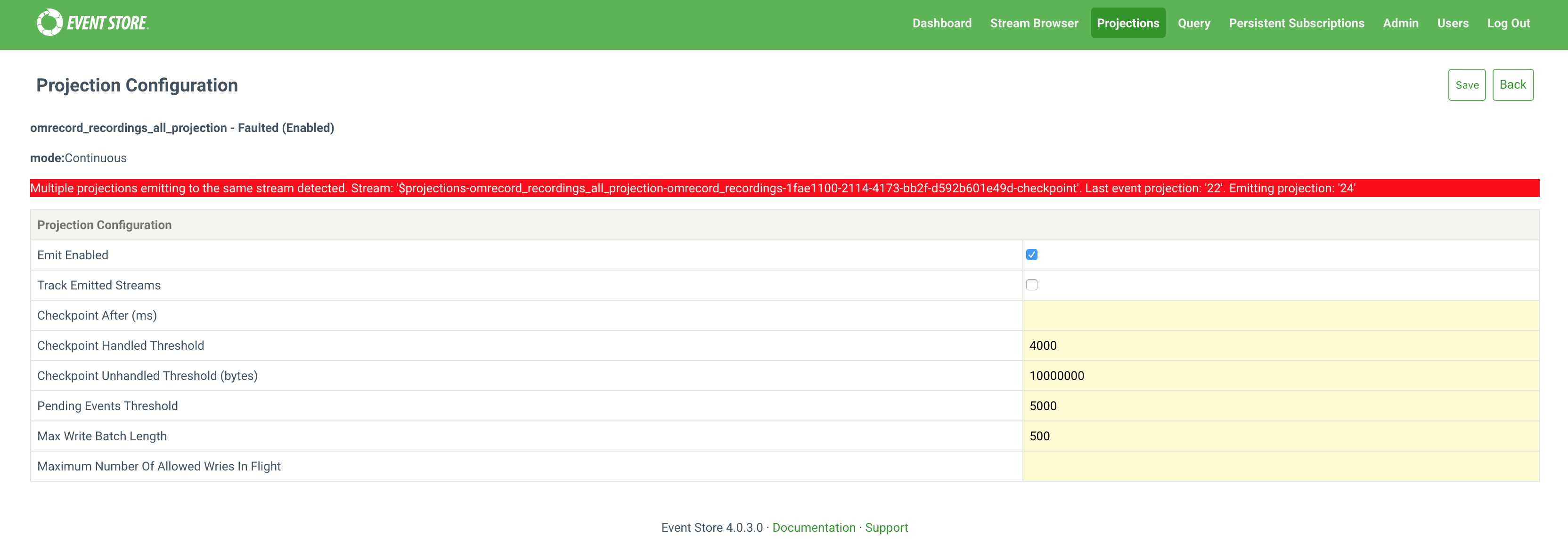
Task: Open the Dashboard page
Action: pos(942,23)
